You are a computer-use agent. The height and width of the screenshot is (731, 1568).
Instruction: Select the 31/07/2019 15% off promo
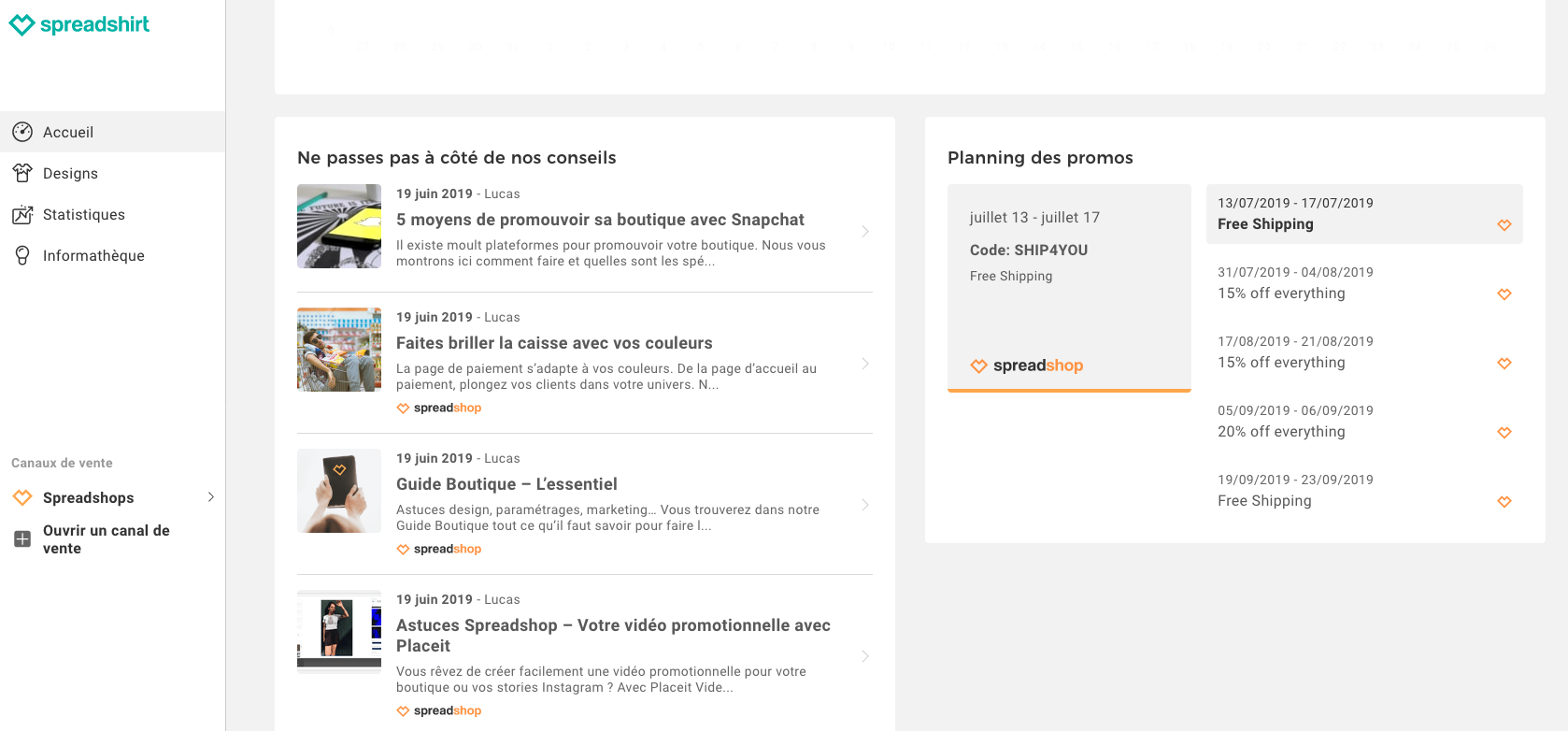click(1295, 282)
